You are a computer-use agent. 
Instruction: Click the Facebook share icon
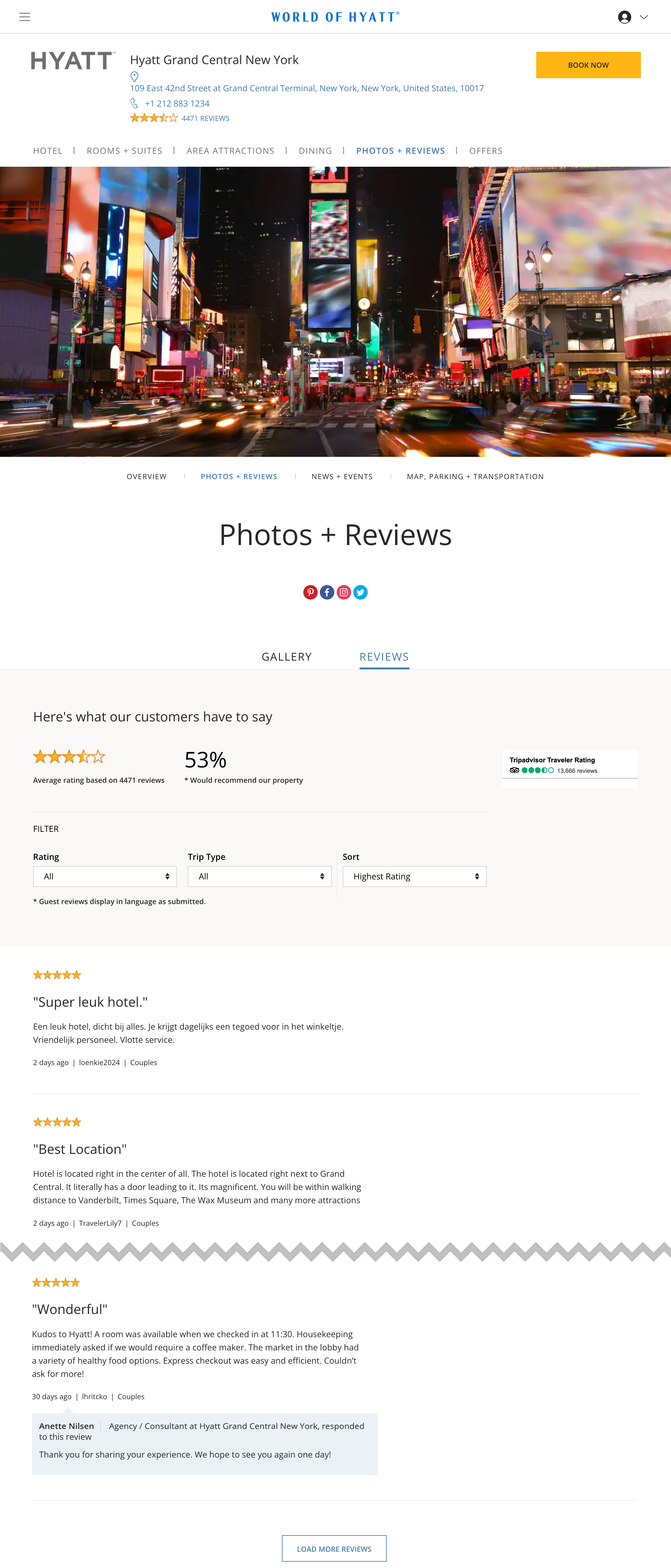(327, 592)
